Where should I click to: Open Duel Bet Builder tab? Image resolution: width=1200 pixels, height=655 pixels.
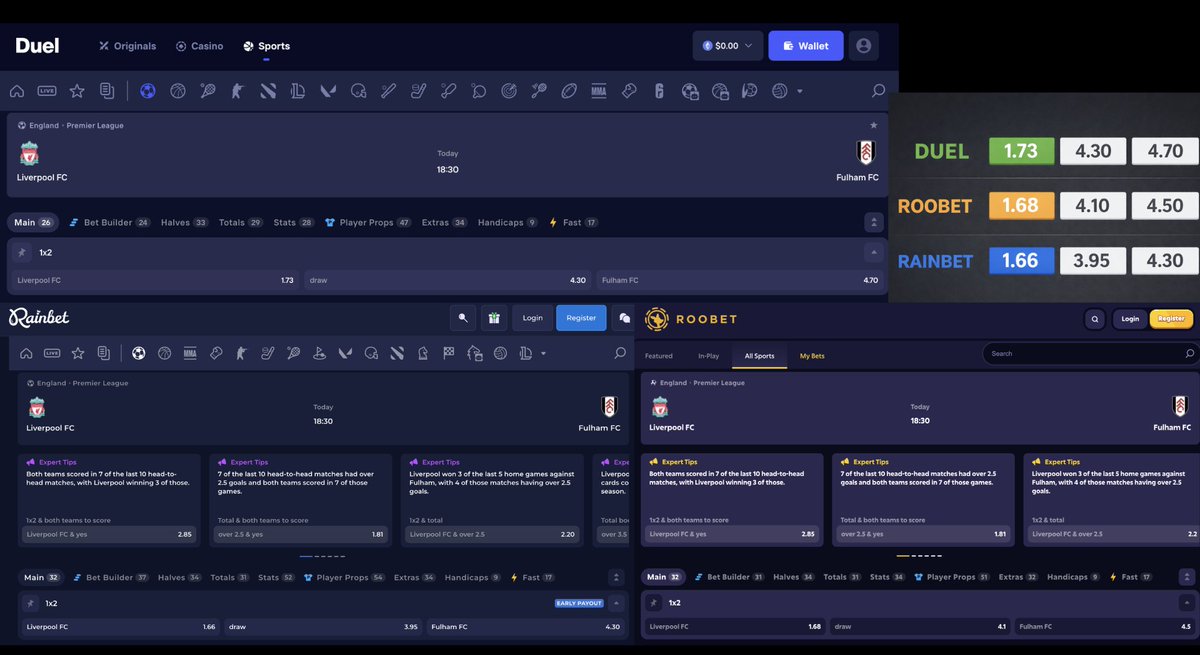[110, 222]
